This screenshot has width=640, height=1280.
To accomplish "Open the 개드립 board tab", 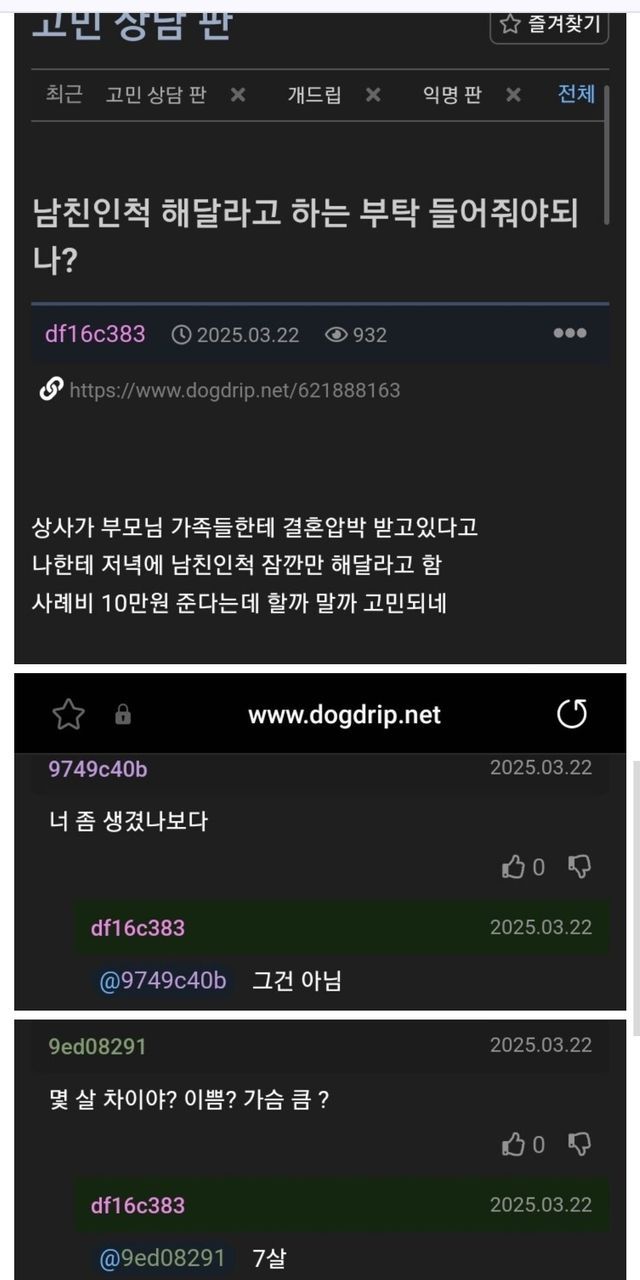I will (x=314, y=95).
